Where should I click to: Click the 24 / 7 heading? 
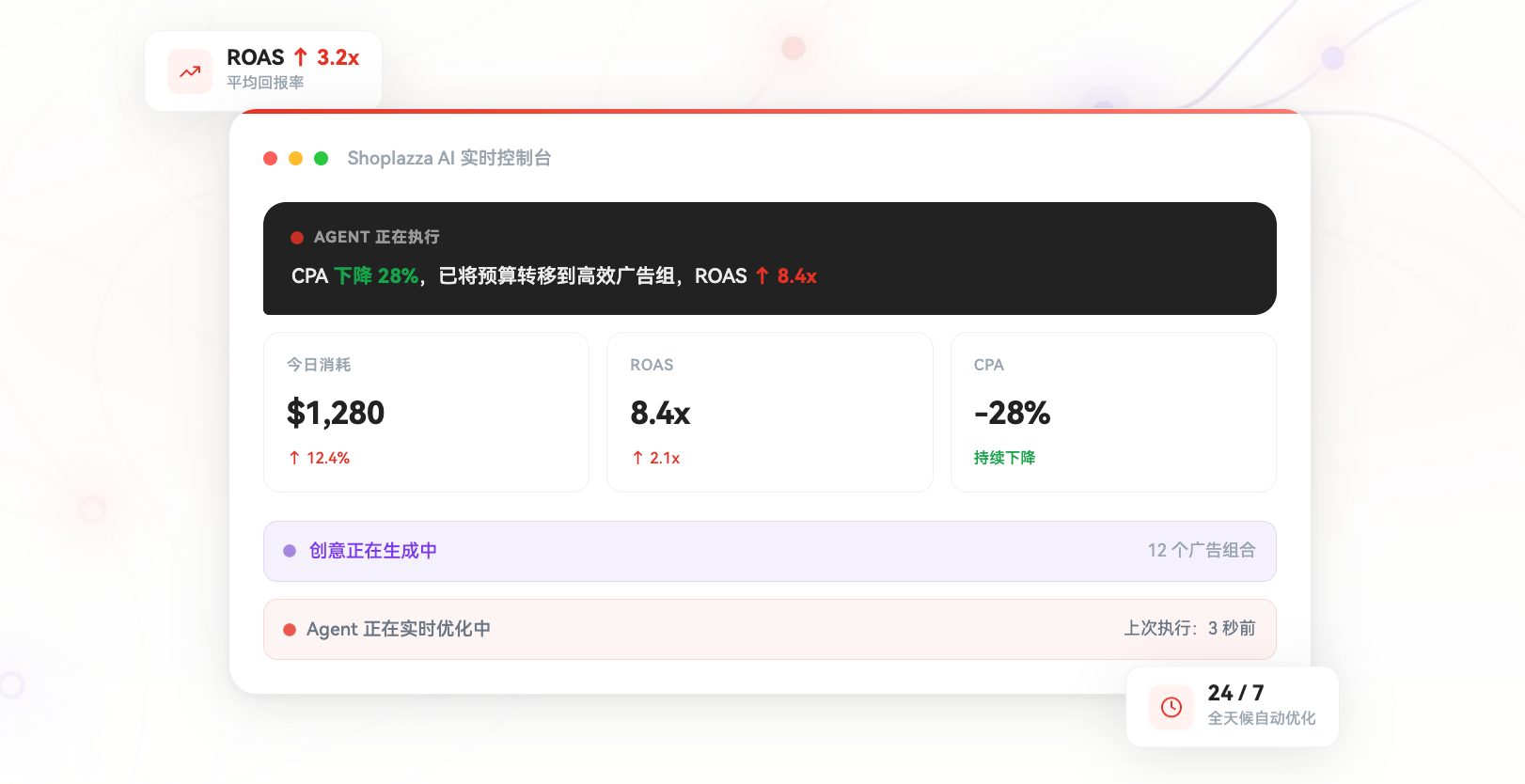pyautogui.click(x=1235, y=693)
